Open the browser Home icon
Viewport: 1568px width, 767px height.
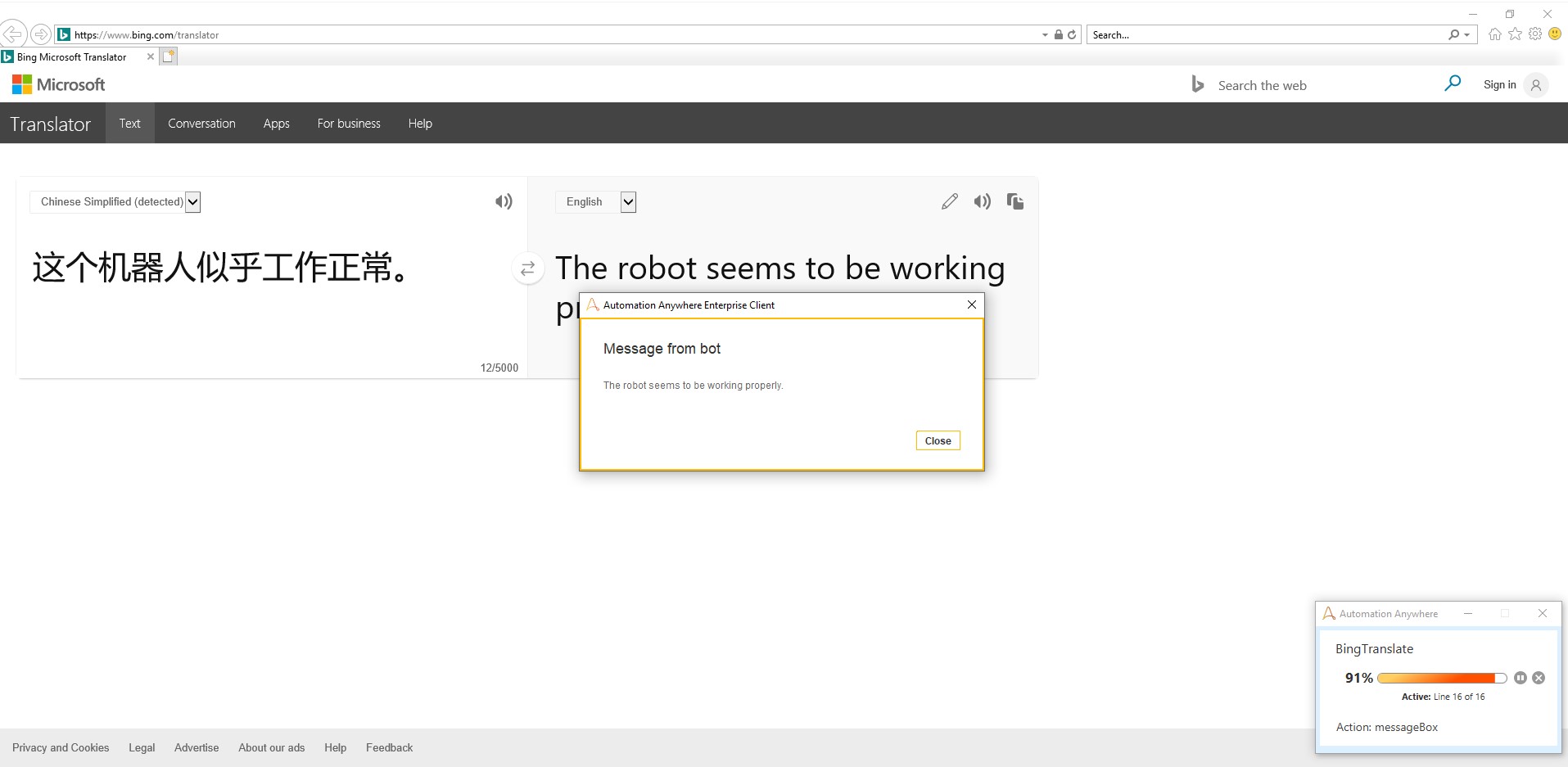[1495, 34]
